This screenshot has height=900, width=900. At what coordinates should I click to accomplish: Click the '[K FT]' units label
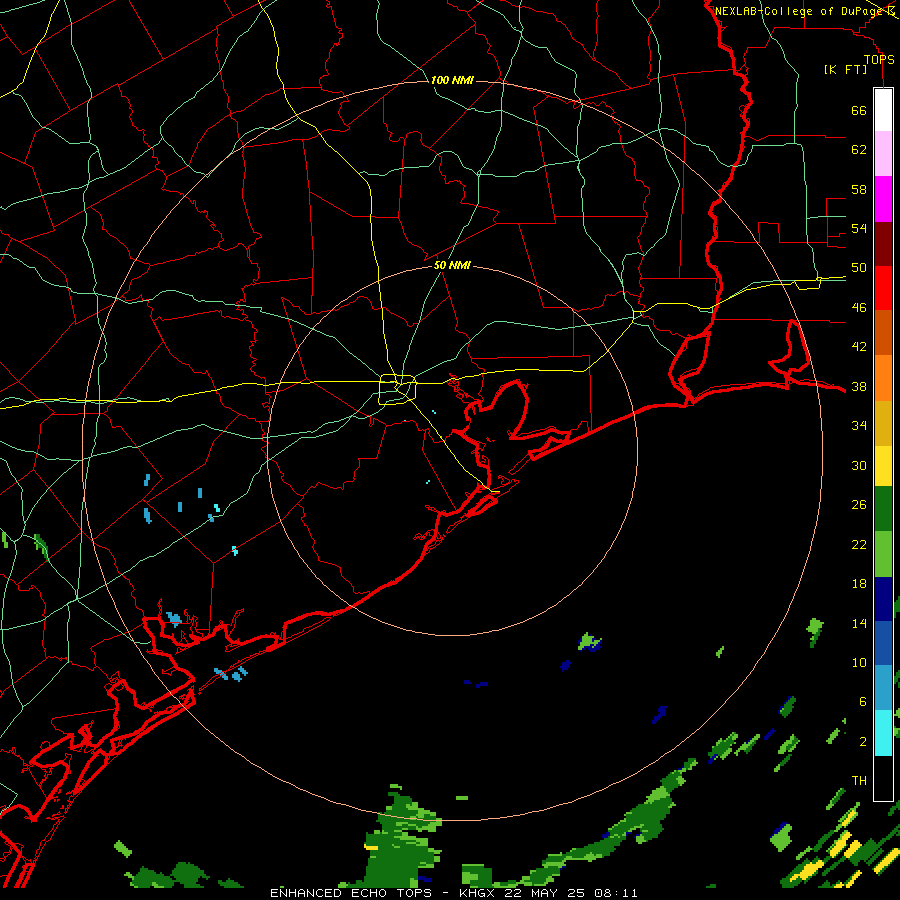point(845,69)
